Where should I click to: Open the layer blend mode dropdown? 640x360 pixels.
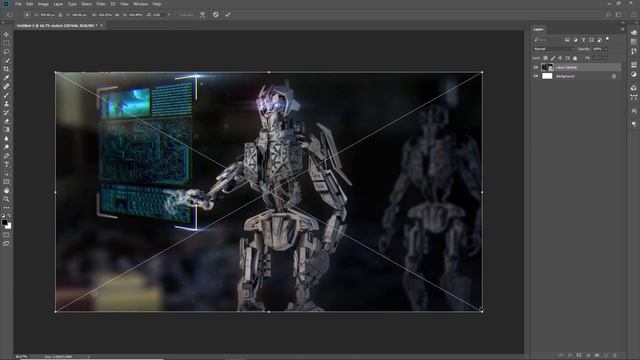tap(553, 49)
